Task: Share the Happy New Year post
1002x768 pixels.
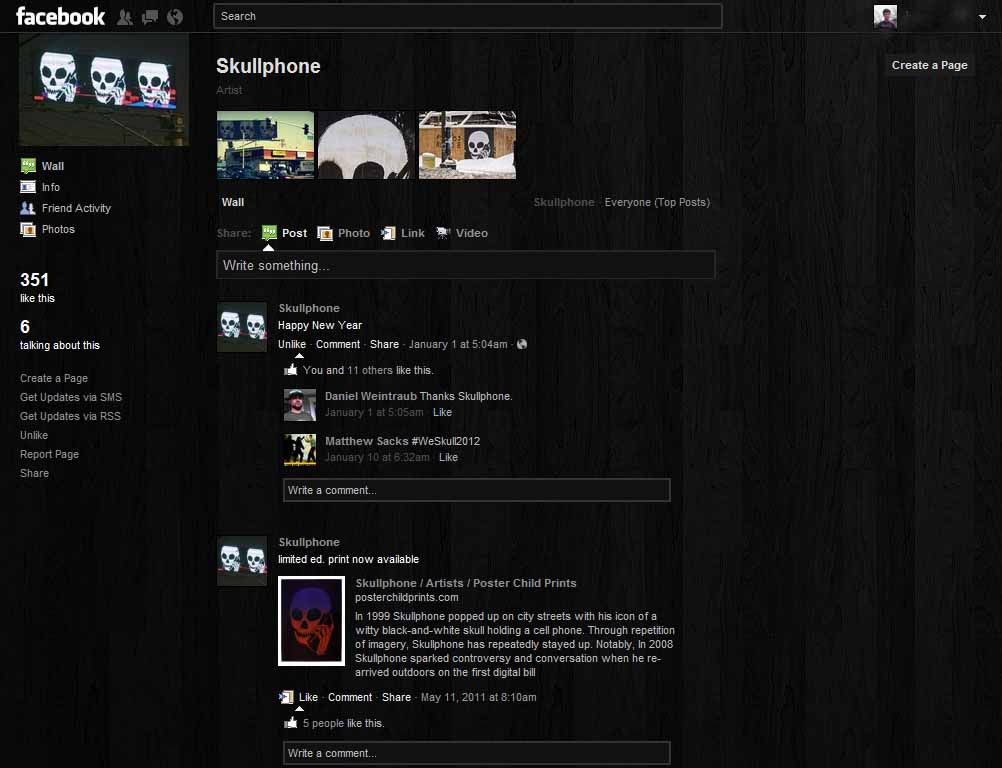Action: (384, 344)
